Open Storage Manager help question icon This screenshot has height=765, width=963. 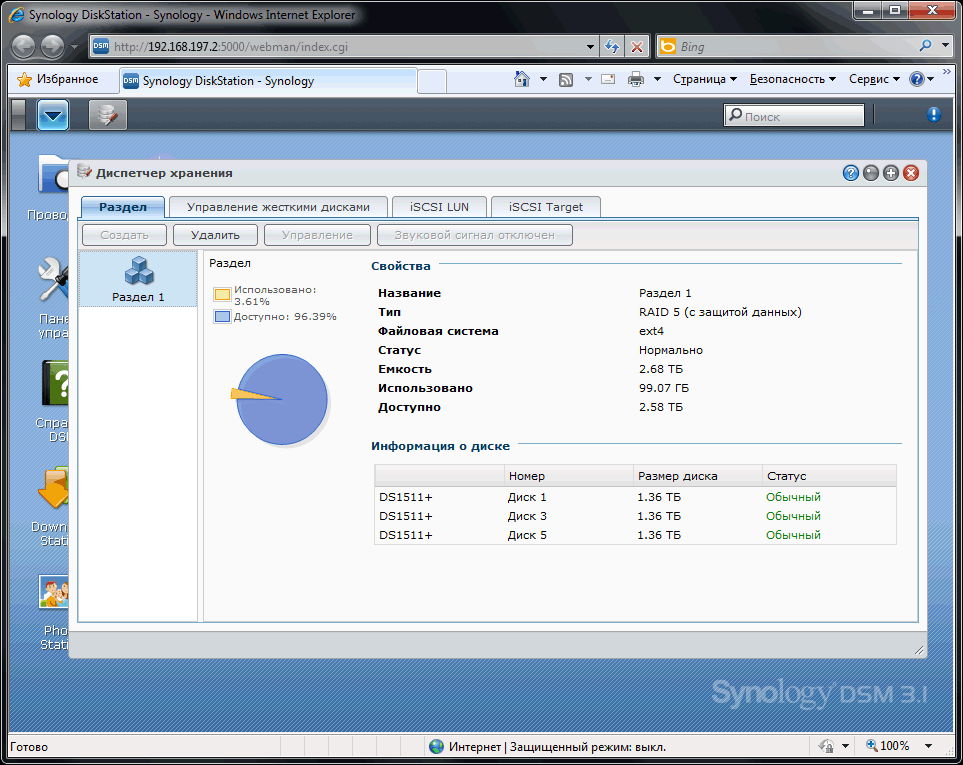pyautogui.click(x=851, y=173)
